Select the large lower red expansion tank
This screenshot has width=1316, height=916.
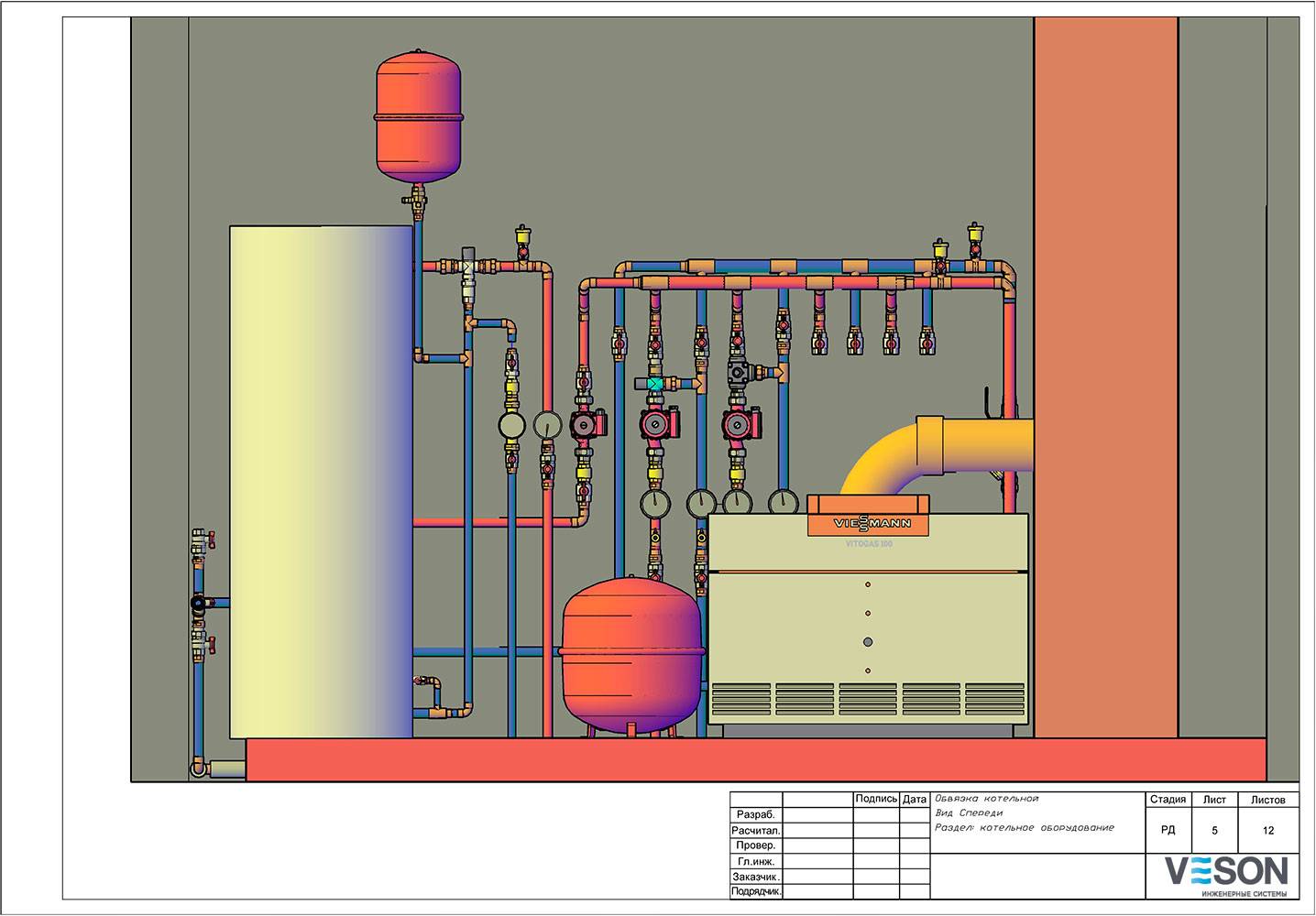[x=631, y=650]
